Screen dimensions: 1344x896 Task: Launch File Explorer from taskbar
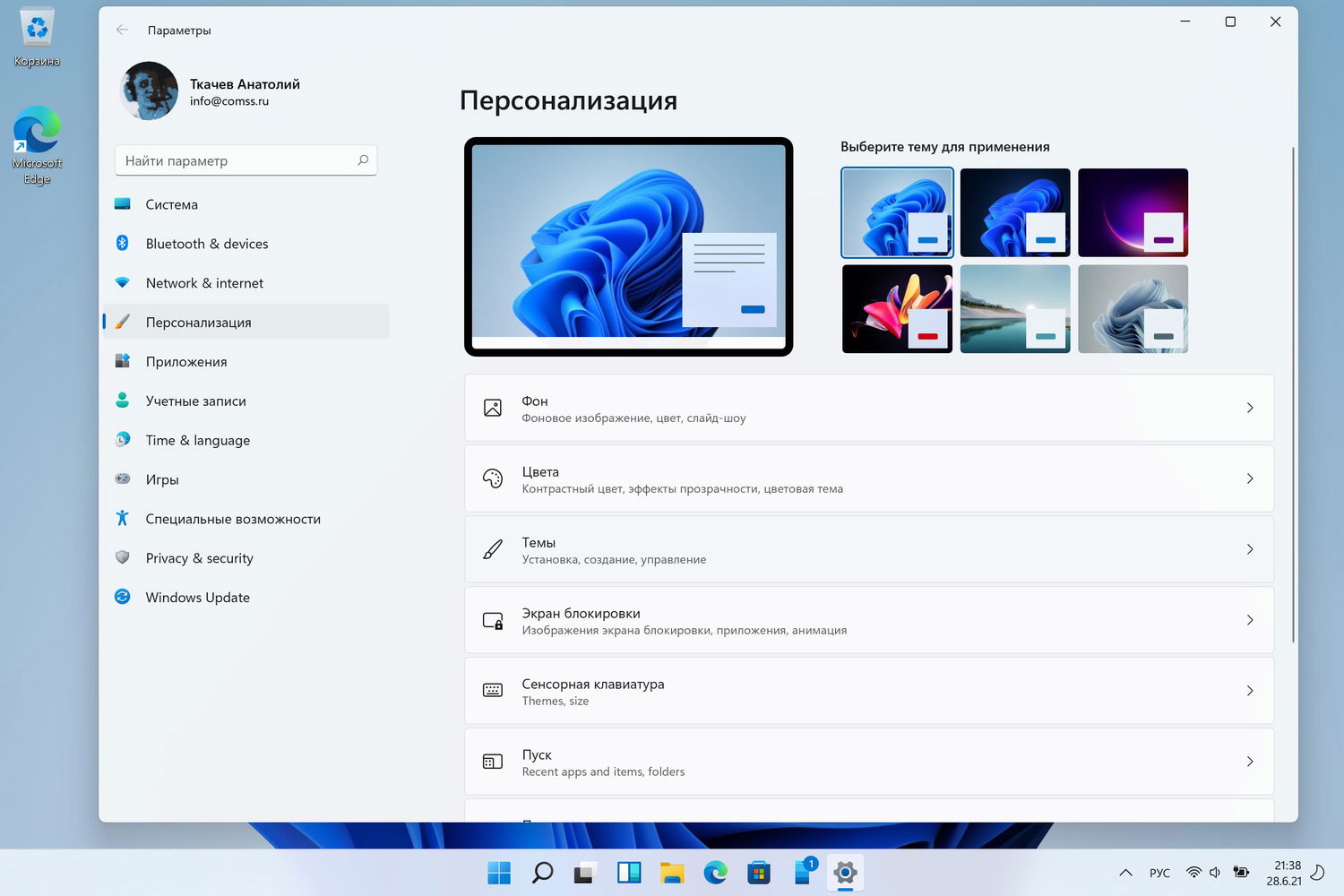(x=672, y=873)
